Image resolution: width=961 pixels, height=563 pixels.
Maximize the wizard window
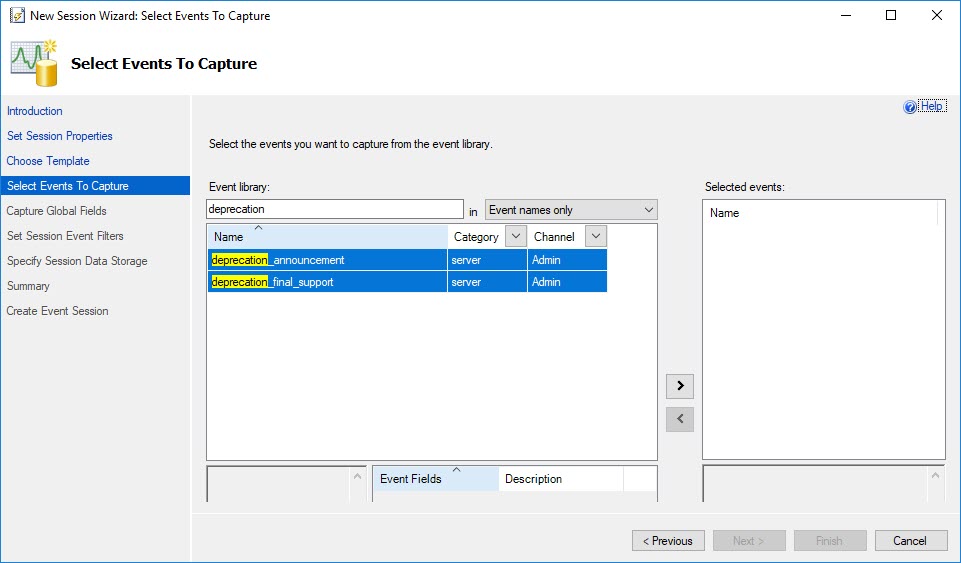pyautogui.click(x=891, y=15)
